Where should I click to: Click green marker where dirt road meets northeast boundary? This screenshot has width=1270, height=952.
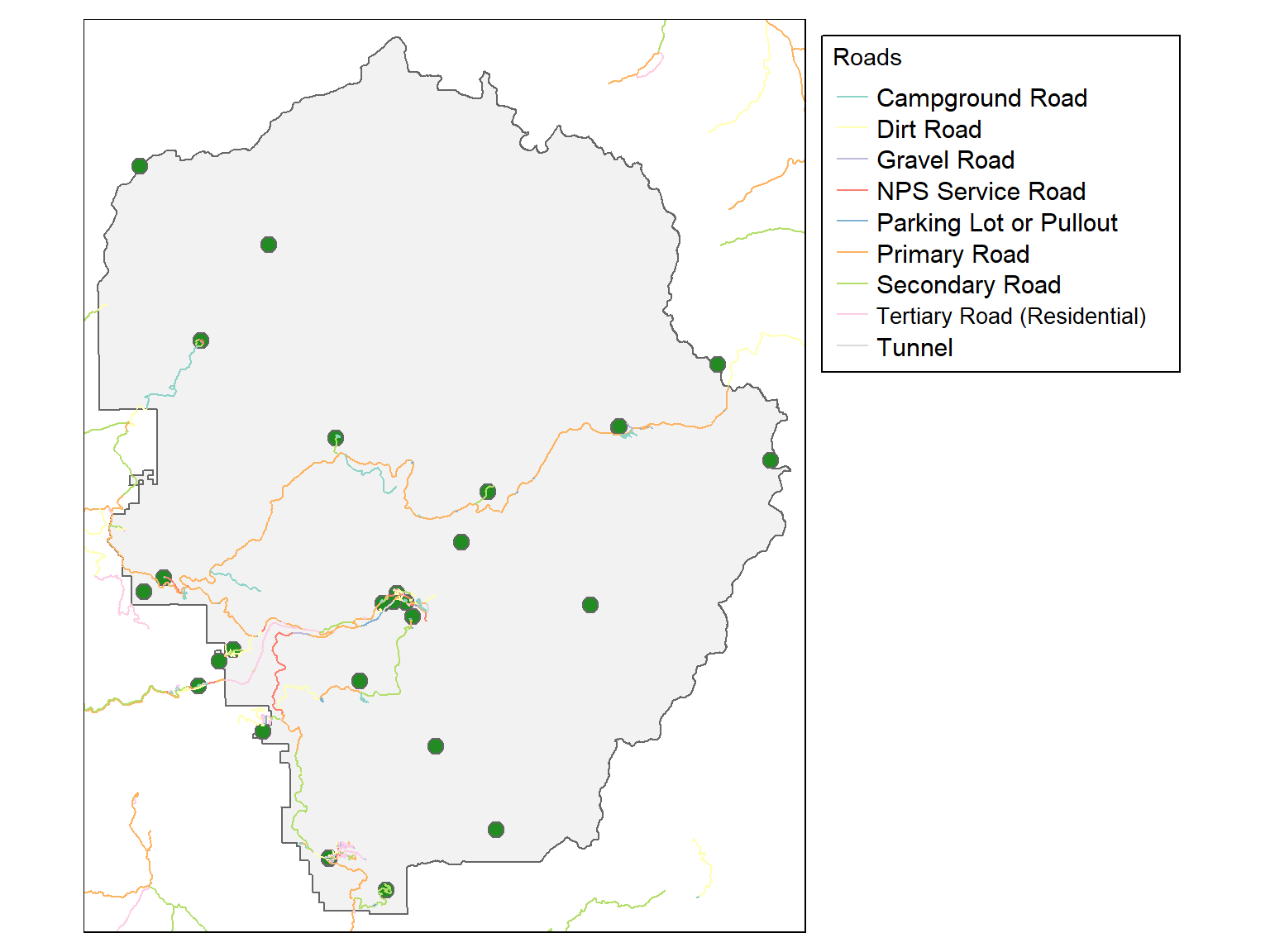click(718, 364)
